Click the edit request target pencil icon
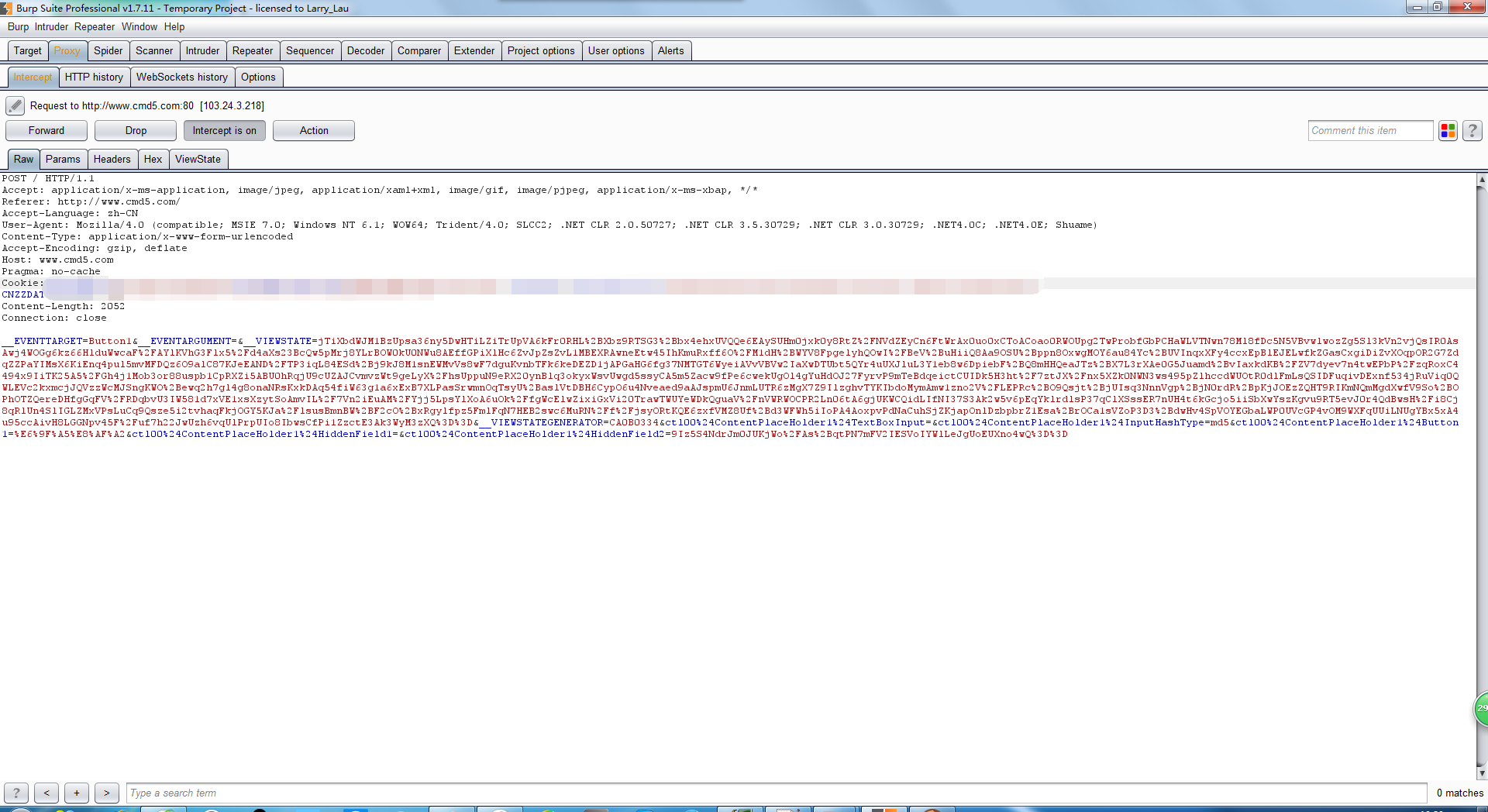Viewport: 1488px width, 812px height. point(15,105)
